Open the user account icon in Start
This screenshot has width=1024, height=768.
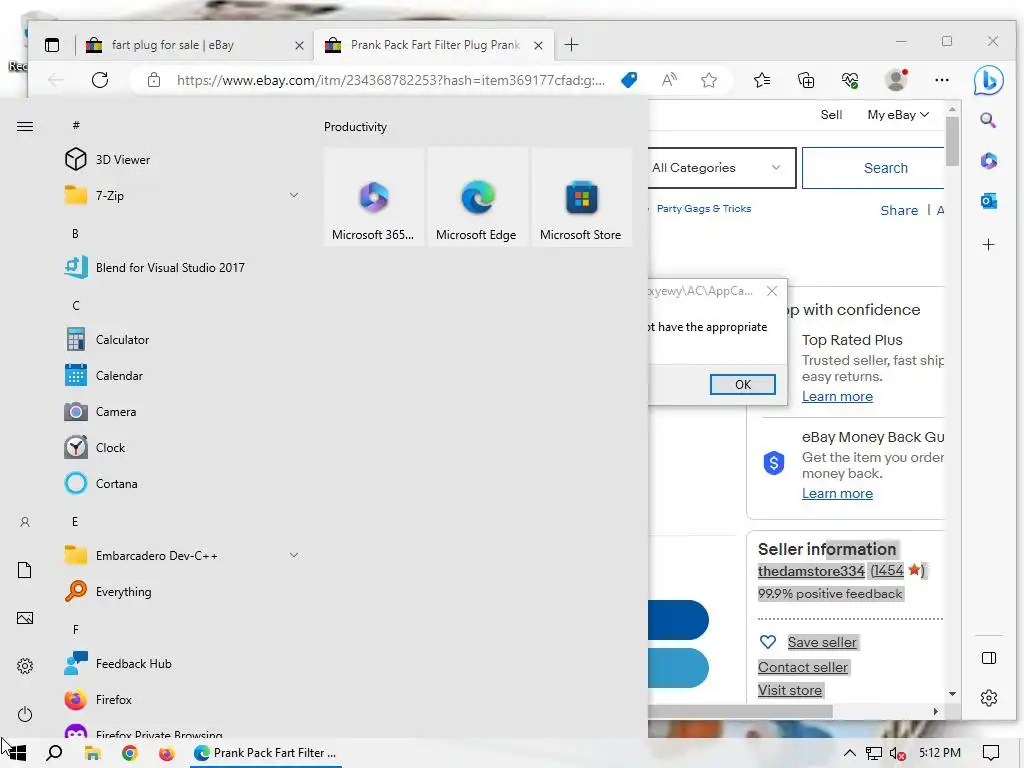[x=25, y=522]
